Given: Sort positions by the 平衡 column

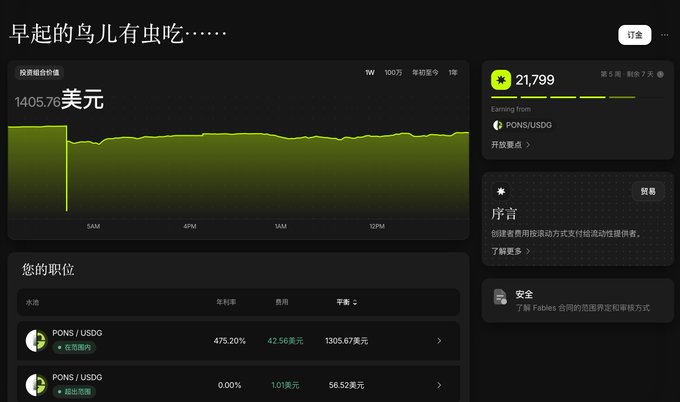Looking at the screenshot, I should (x=347, y=302).
